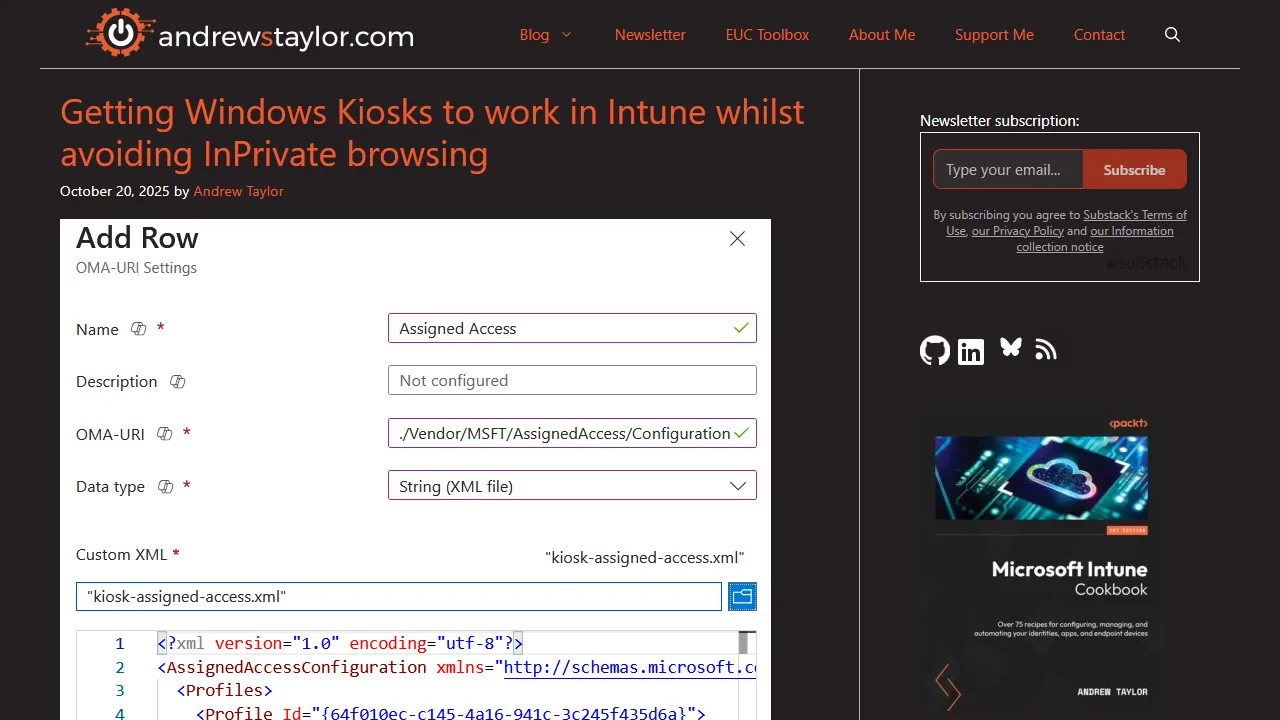1280x720 pixels.
Task: Open the About Me page
Action: (x=881, y=35)
